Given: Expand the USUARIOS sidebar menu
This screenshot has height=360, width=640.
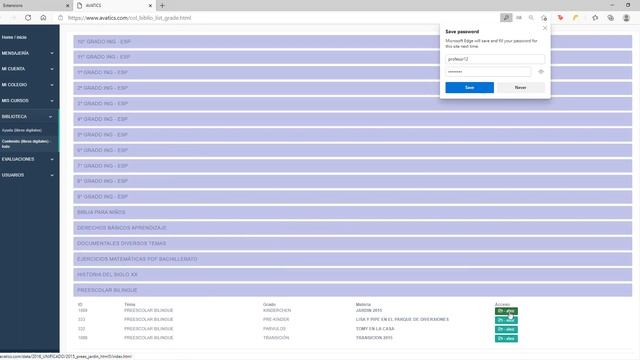Looking at the screenshot, I should click(x=29, y=175).
